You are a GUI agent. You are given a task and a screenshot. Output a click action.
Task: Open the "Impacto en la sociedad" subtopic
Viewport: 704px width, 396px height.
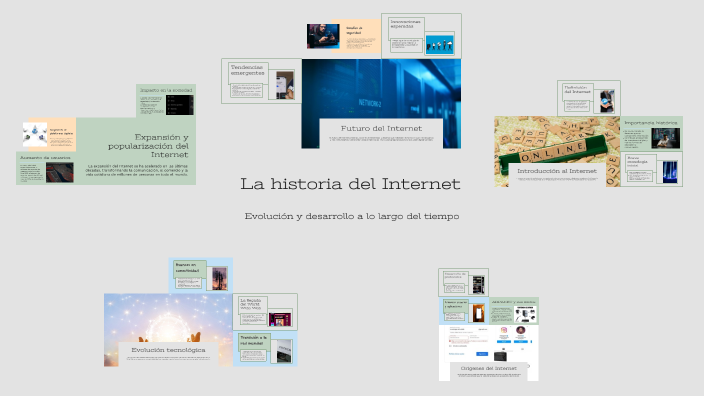[166, 90]
